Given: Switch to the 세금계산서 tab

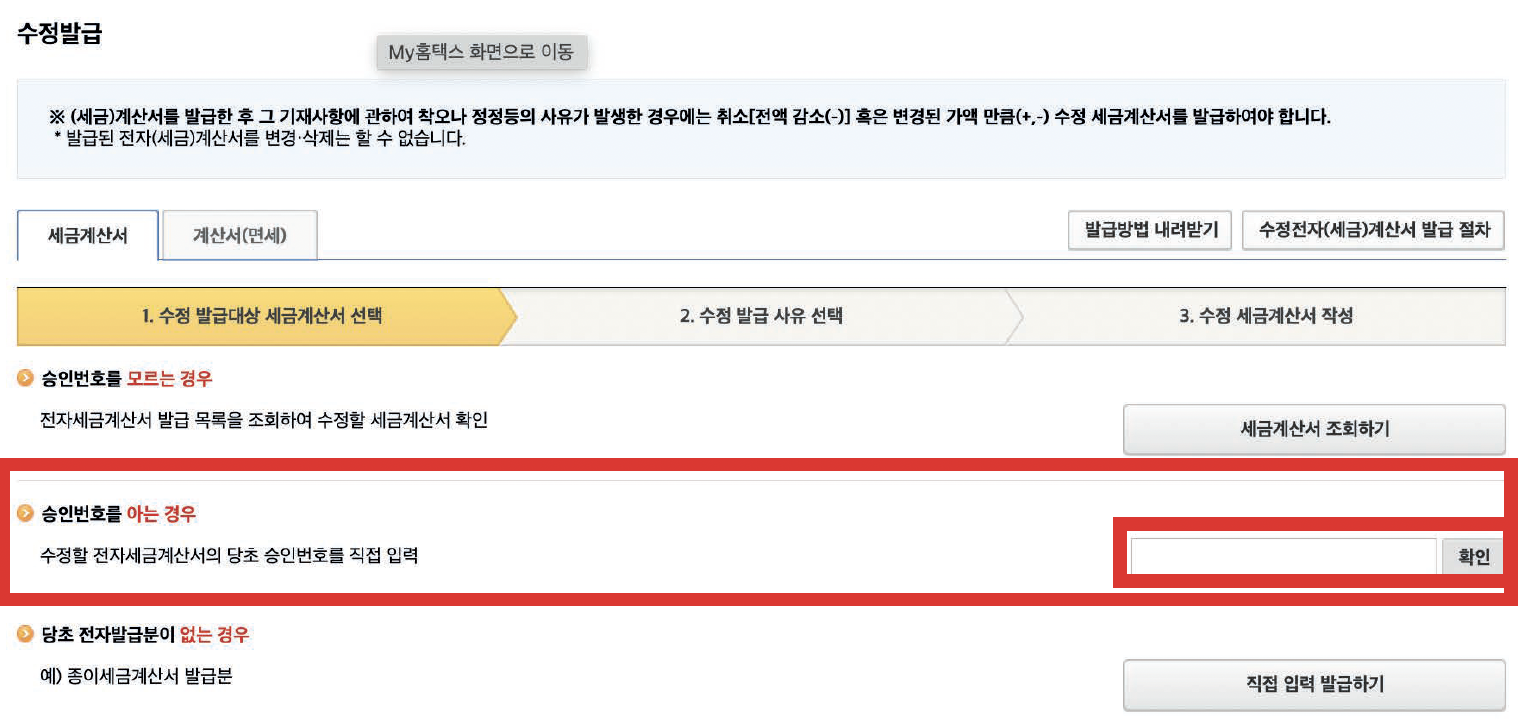Looking at the screenshot, I should point(88,236).
